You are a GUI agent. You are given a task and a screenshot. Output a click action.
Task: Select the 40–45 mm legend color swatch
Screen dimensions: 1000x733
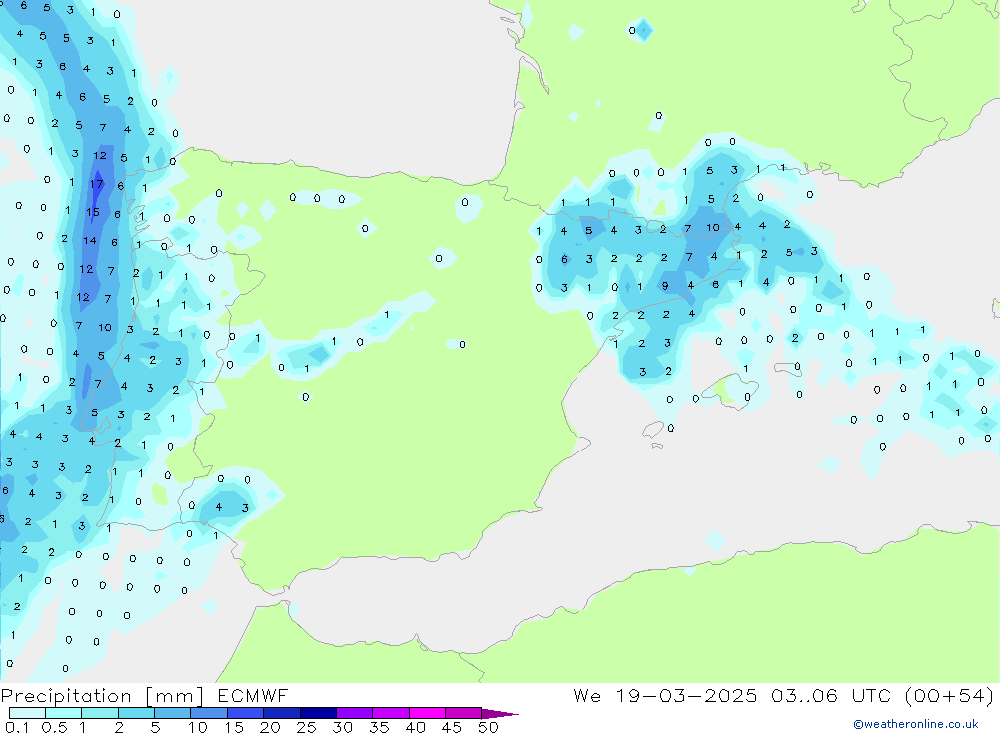(427, 713)
